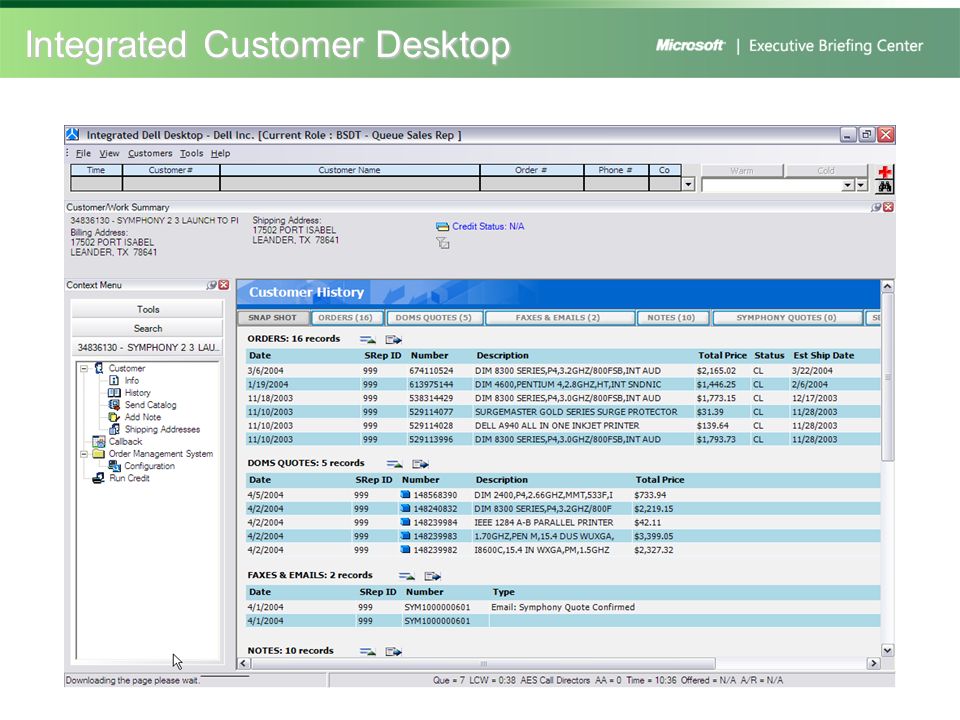The height and width of the screenshot is (720, 960).
Task: Switch to the NOTES (10) tab
Action: [x=672, y=318]
